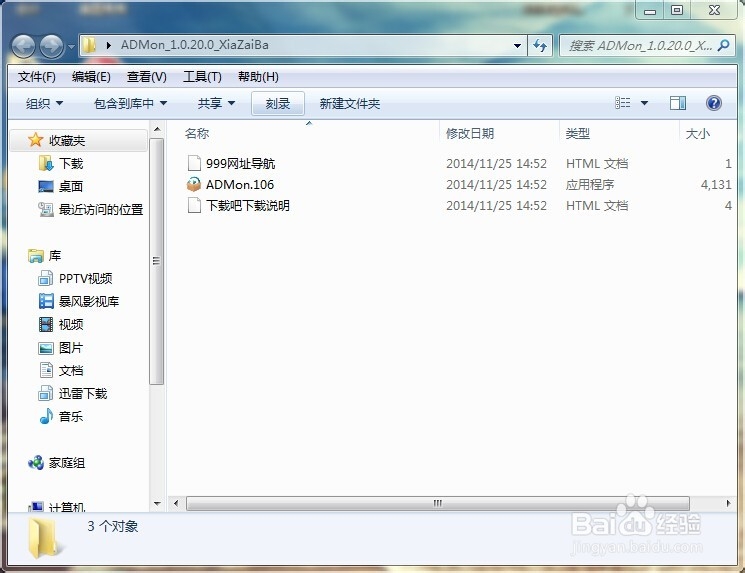Click the 收藏夹 star icon
Image resolution: width=745 pixels, height=573 pixels.
(36, 140)
